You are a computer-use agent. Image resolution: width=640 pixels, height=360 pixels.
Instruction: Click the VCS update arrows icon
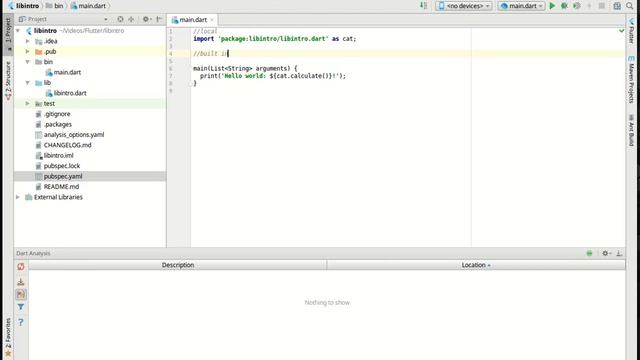click(424, 6)
